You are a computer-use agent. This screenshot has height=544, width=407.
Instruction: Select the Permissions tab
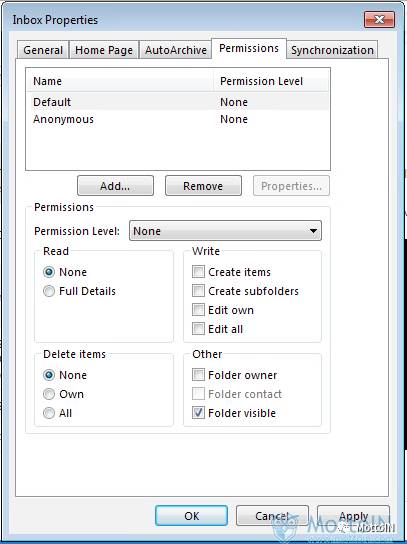click(x=249, y=48)
